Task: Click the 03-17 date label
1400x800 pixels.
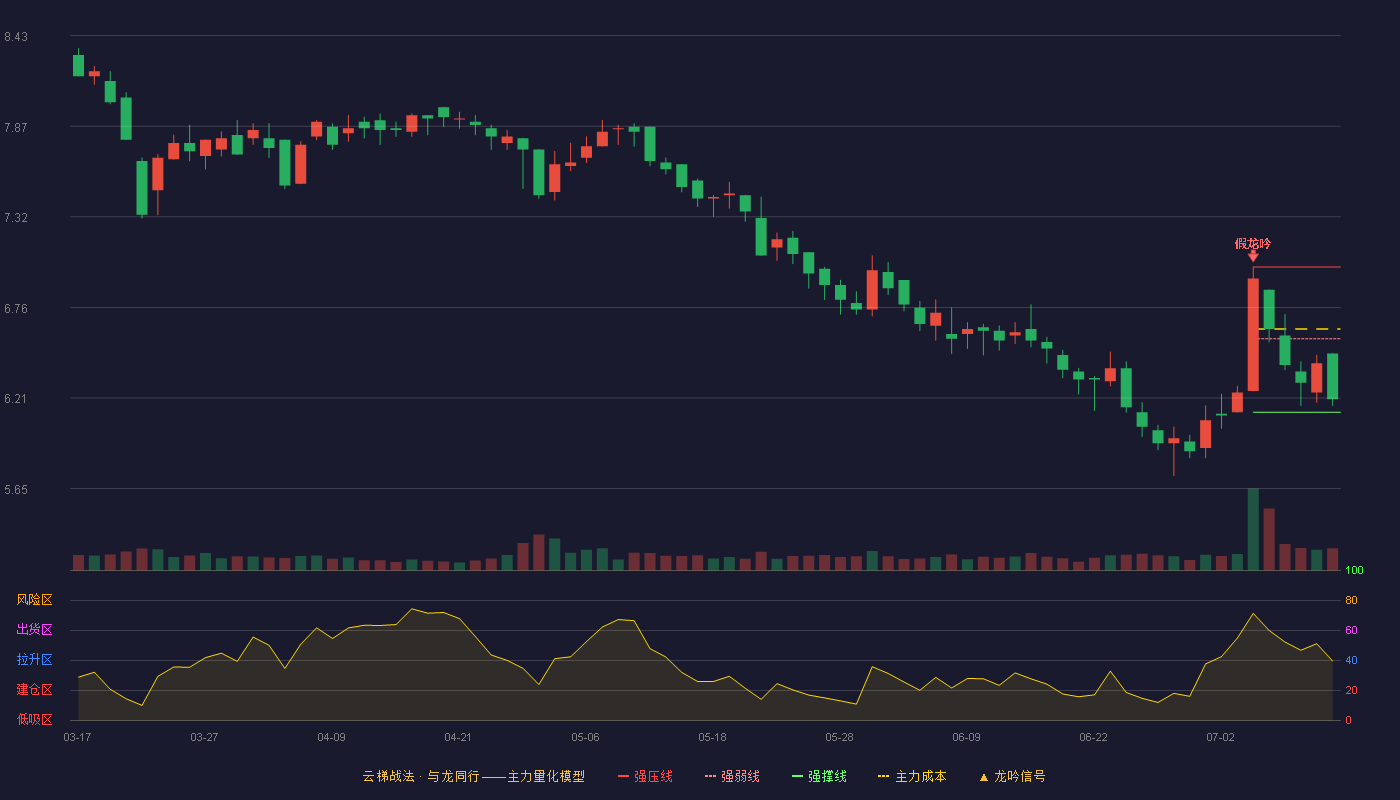Action: [77, 737]
